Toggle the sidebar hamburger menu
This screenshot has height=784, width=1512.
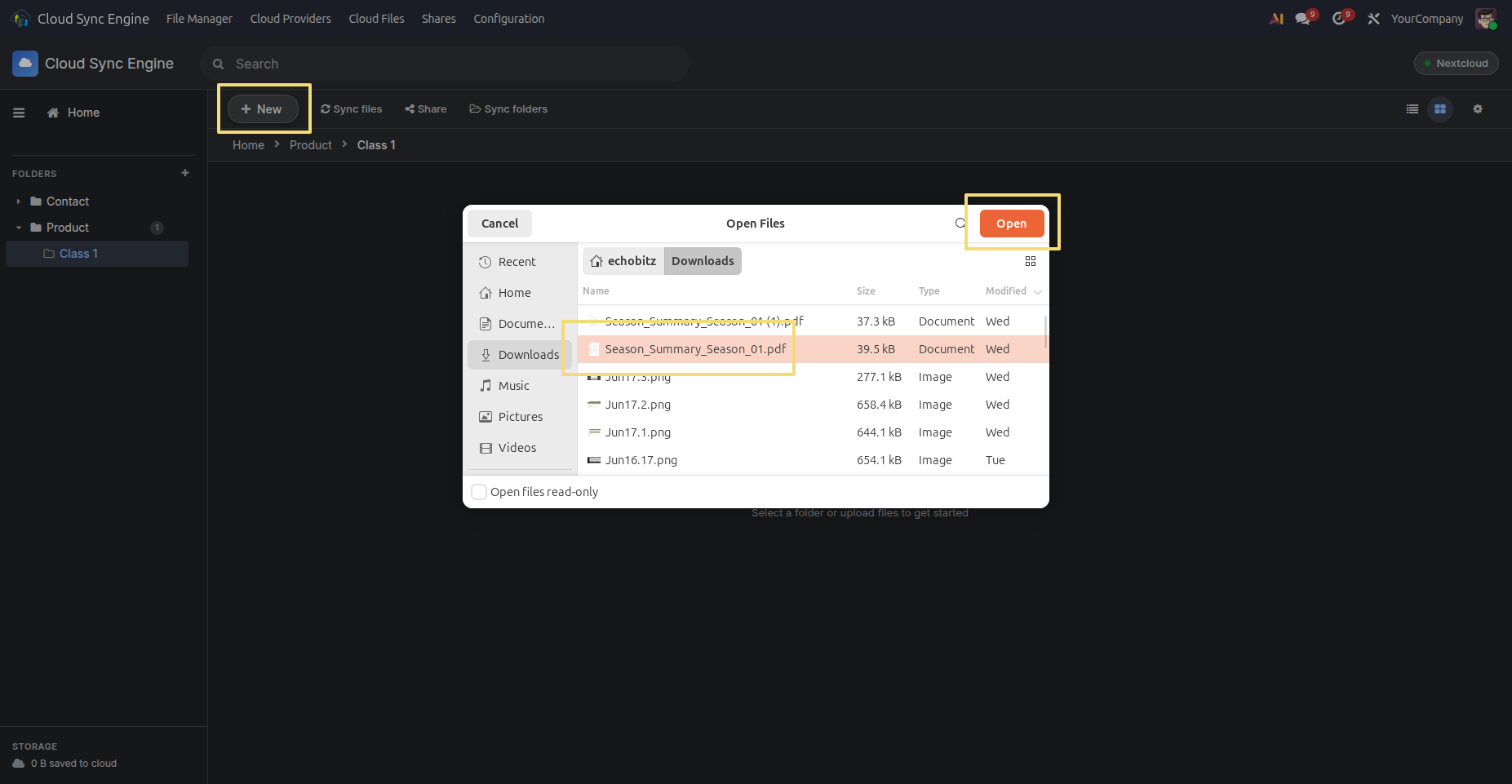19,113
